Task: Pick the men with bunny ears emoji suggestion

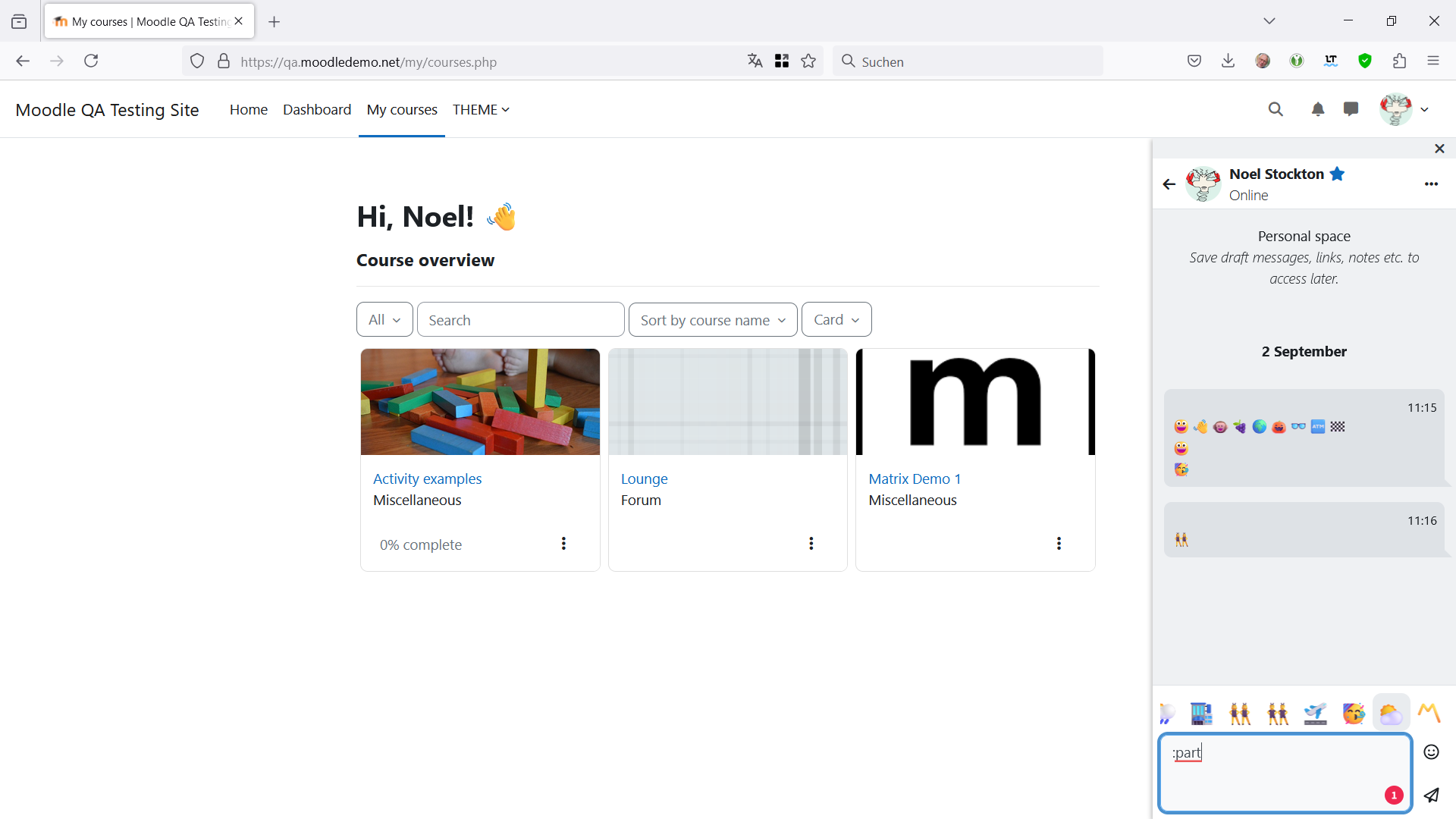Action: point(1277,713)
